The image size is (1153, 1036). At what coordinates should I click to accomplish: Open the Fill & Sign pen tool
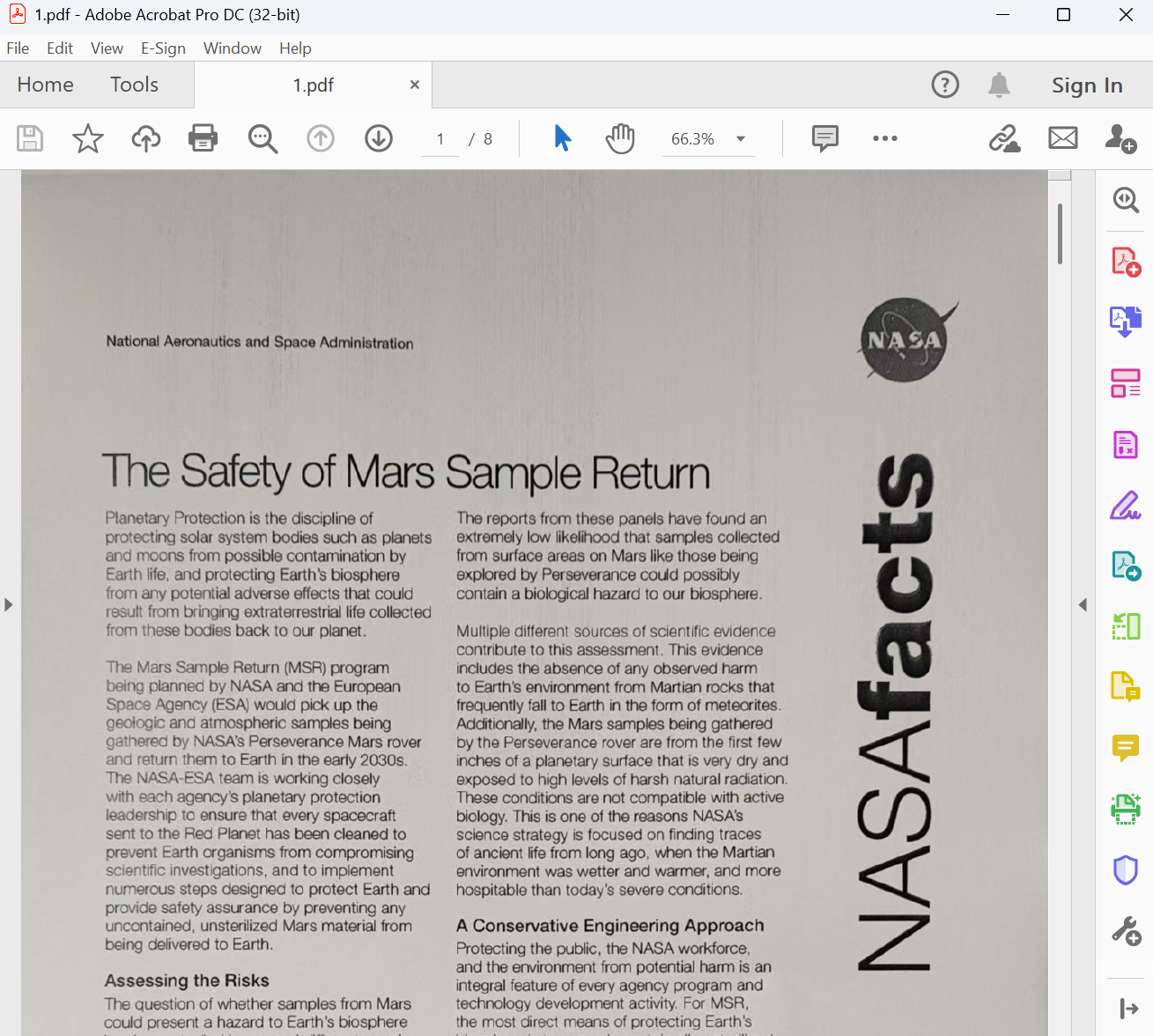click(1126, 506)
